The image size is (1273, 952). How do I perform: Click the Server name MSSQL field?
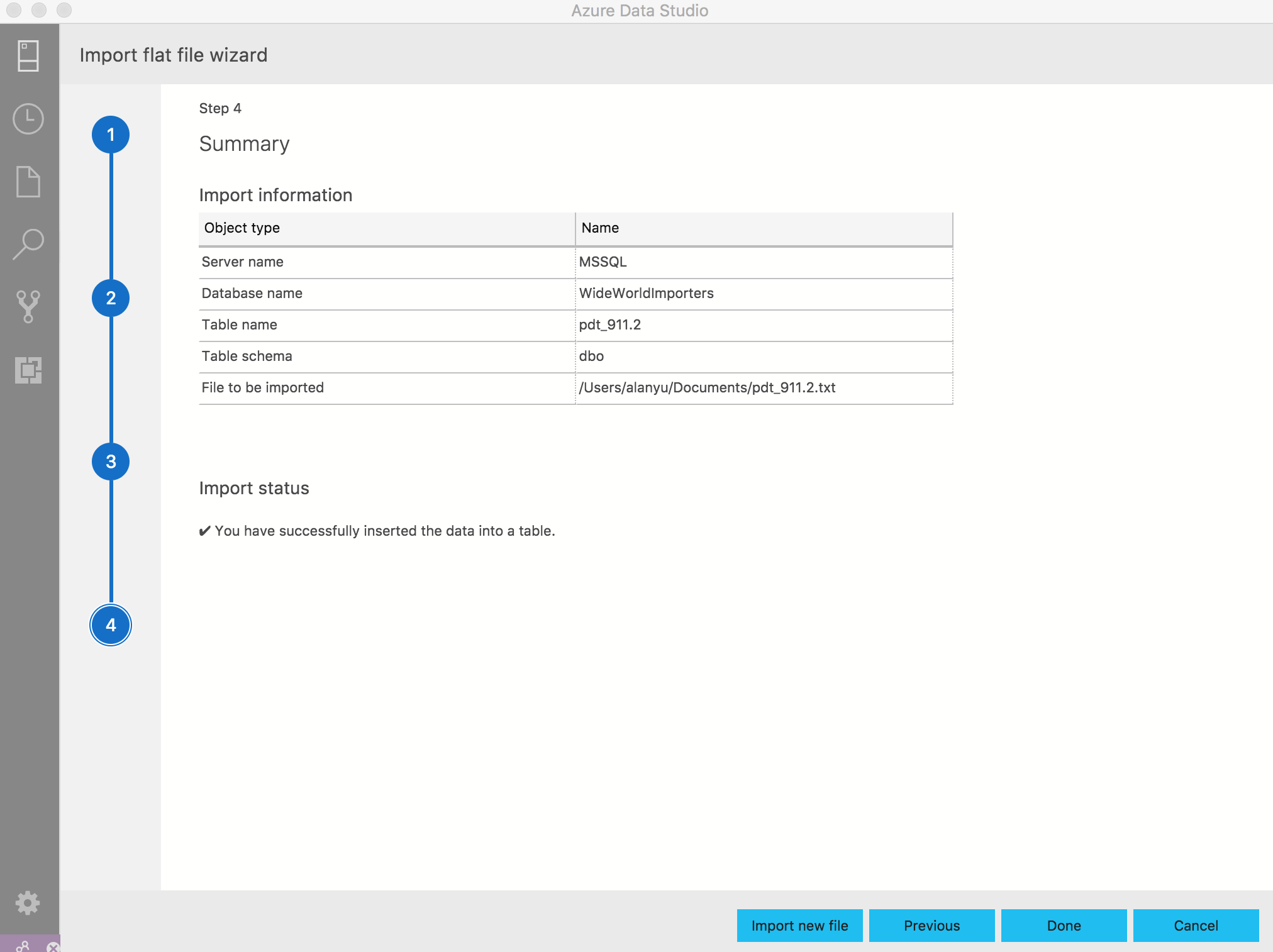(x=762, y=262)
